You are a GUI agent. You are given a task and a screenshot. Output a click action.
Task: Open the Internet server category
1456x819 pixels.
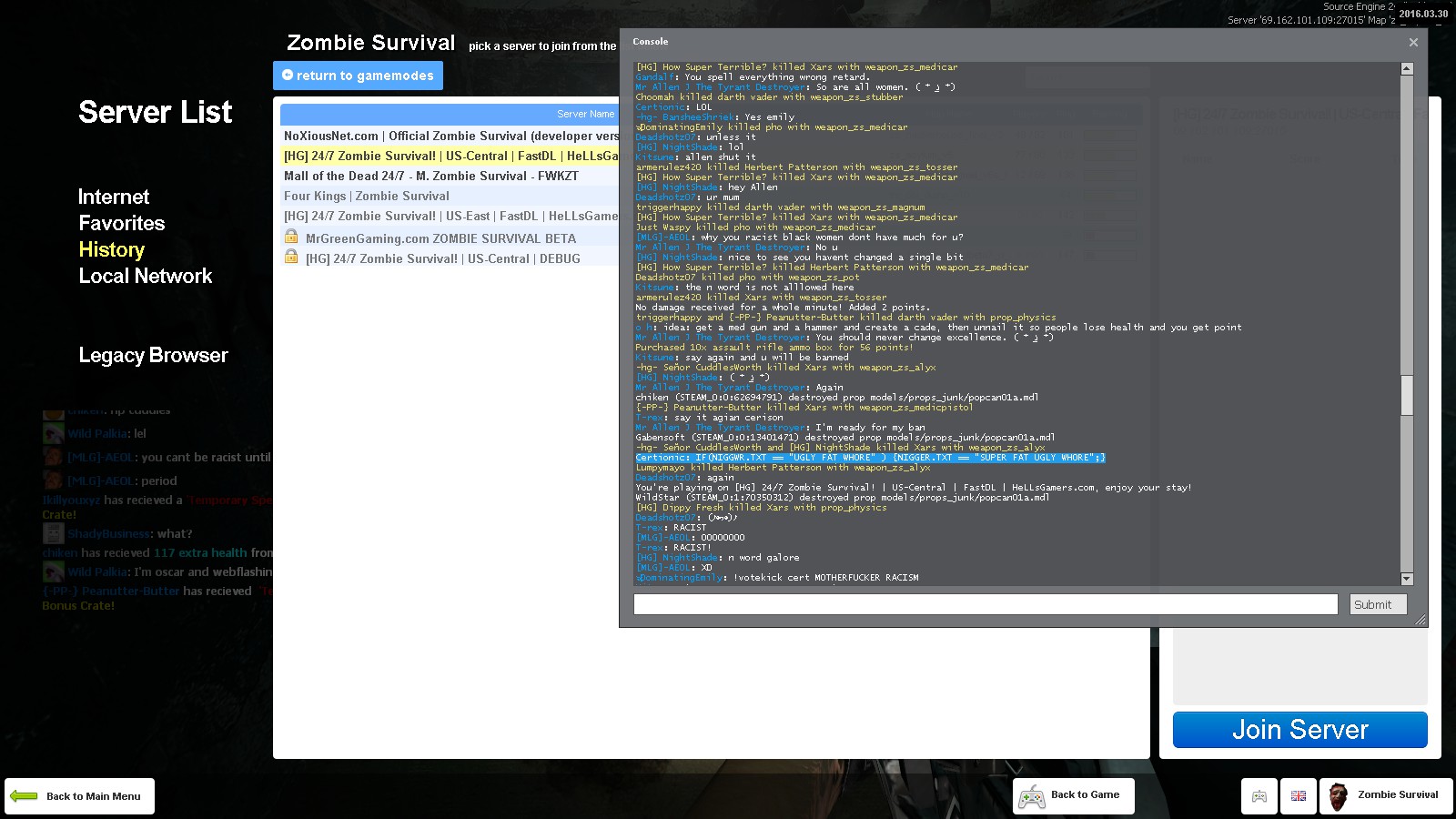pyautogui.click(x=114, y=197)
